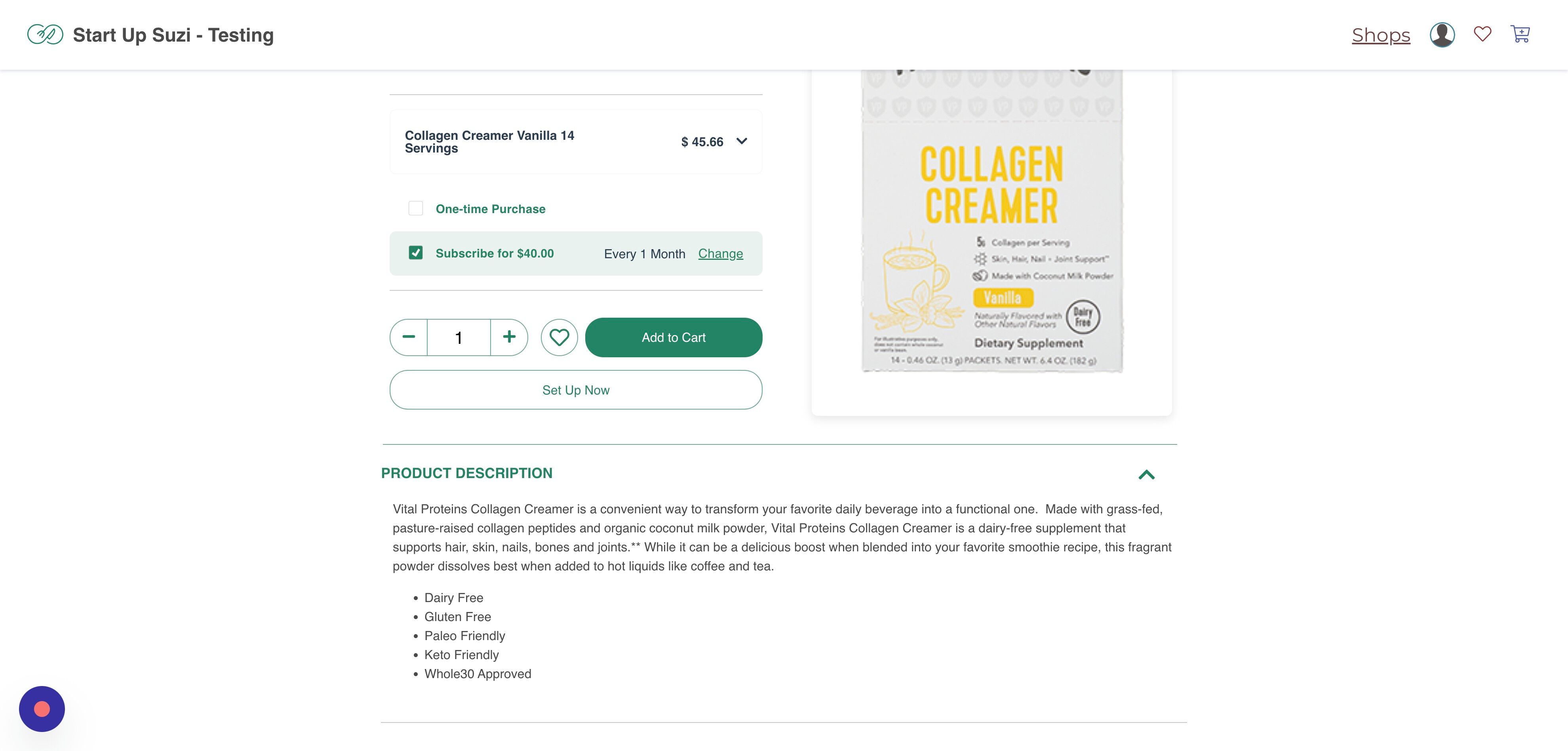Viewport: 1568px width, 751px height.
Task: Open the Shops menu link
Action: pos(1381,35)
